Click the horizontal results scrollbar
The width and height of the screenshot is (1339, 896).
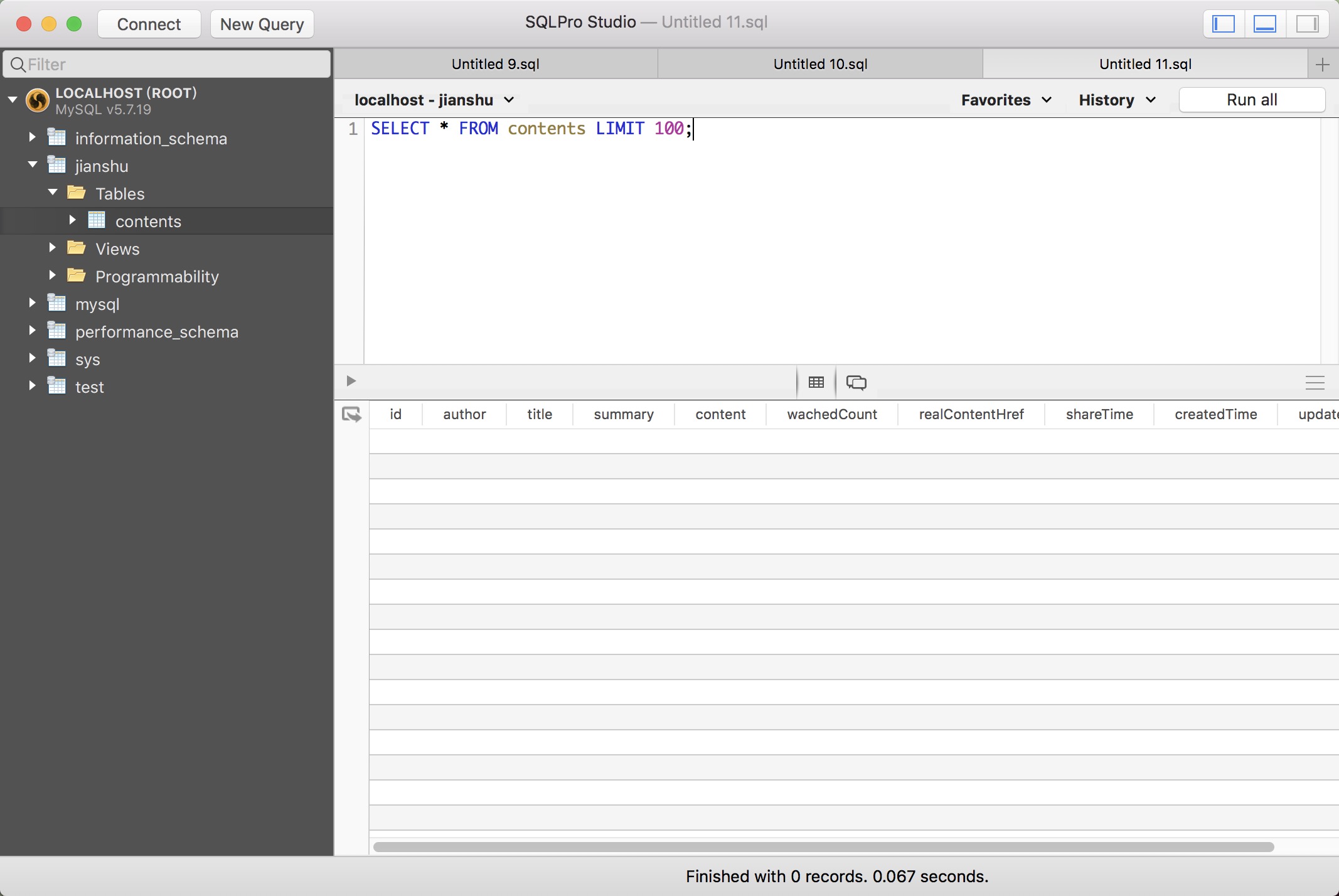click(x=823, y=847)
